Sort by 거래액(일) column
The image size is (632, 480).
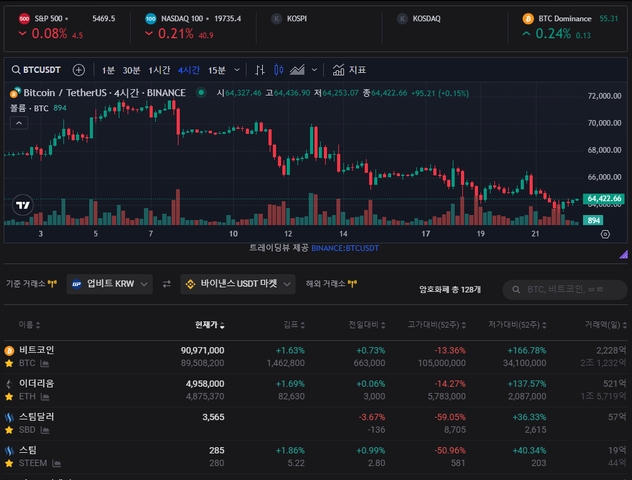click(606, 325)
